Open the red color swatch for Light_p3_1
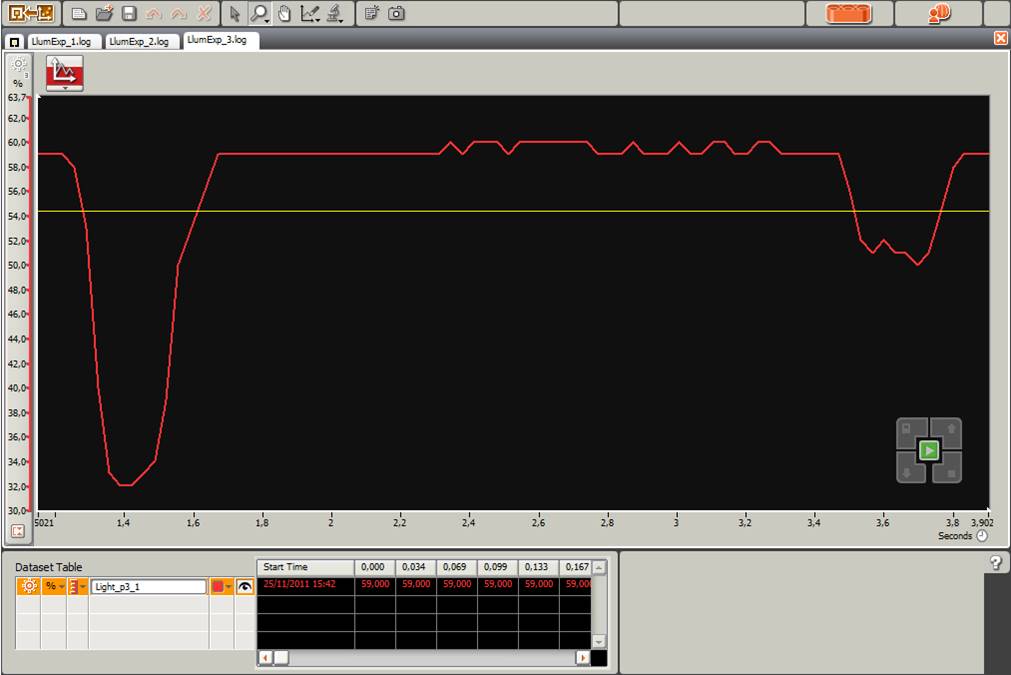 tap(221, 587)
